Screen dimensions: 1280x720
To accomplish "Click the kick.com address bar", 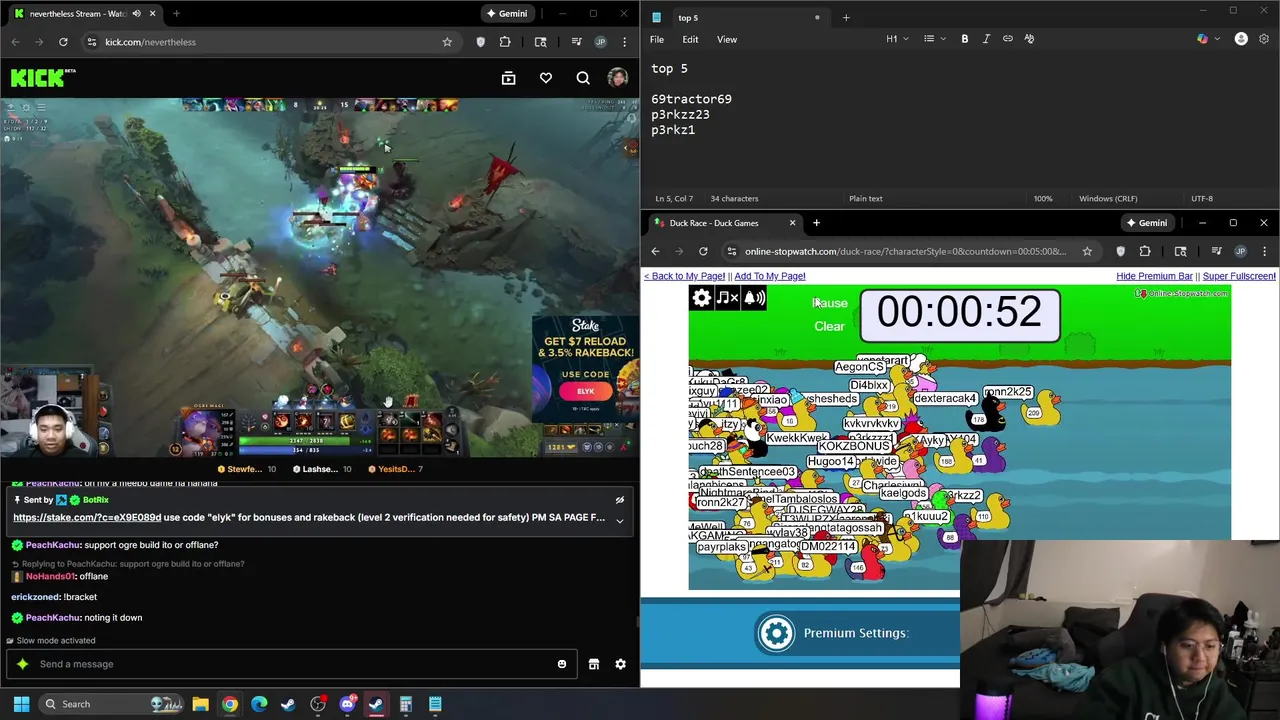I will (x=262, y=42).
